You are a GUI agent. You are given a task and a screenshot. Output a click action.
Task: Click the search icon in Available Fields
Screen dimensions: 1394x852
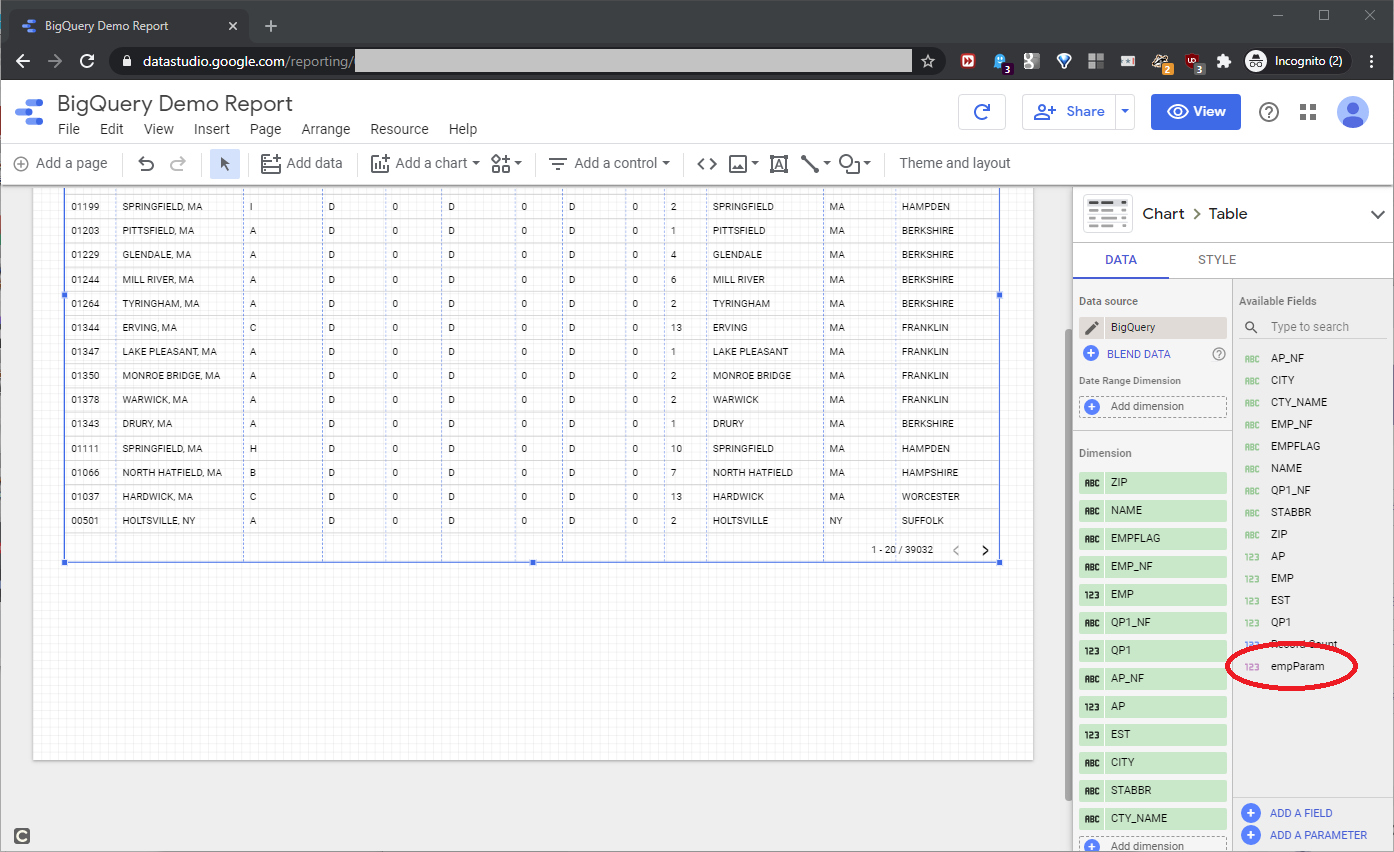pos(1251,327)
